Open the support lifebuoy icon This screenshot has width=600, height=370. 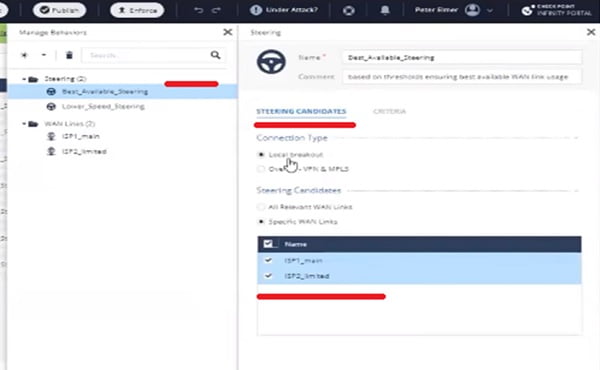pyautogui.click(x=349, y=10)
